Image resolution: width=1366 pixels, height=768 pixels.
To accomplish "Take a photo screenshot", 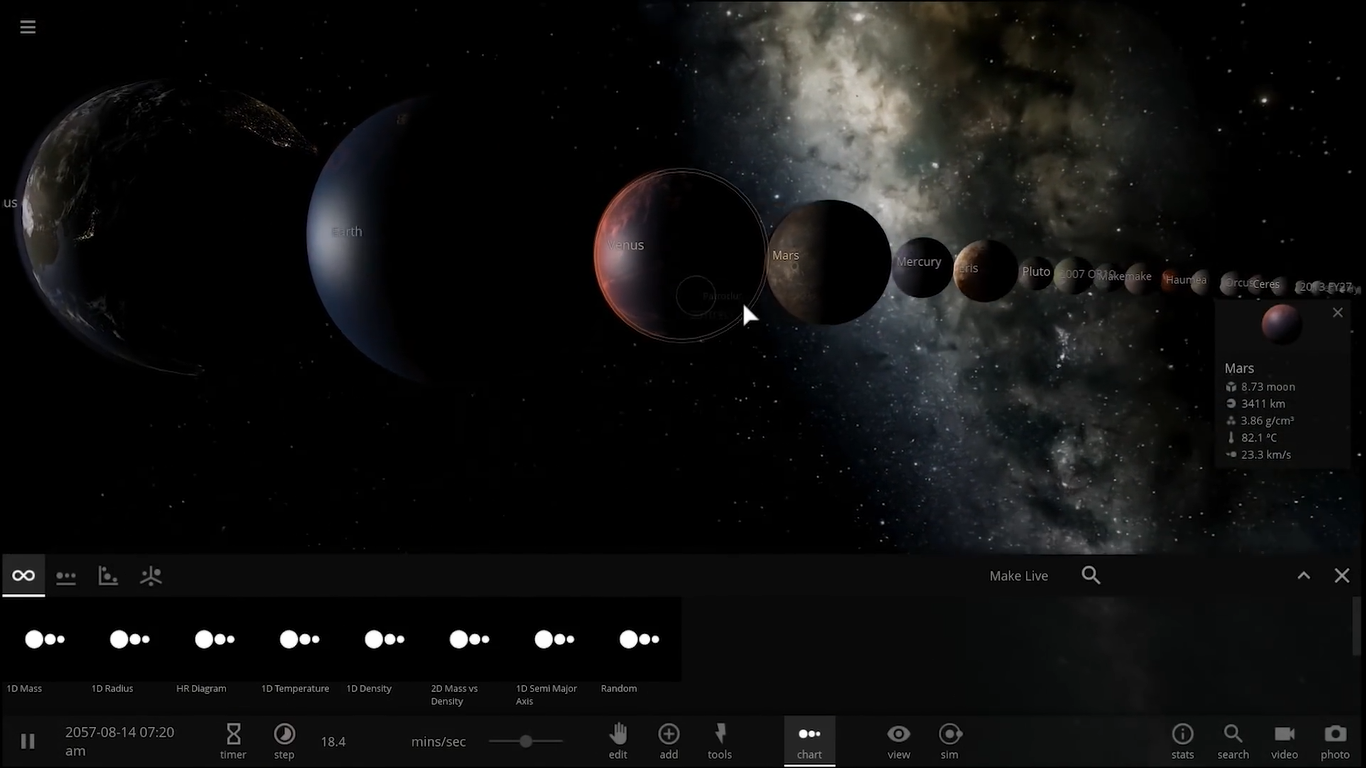I will click(1335, 740).
